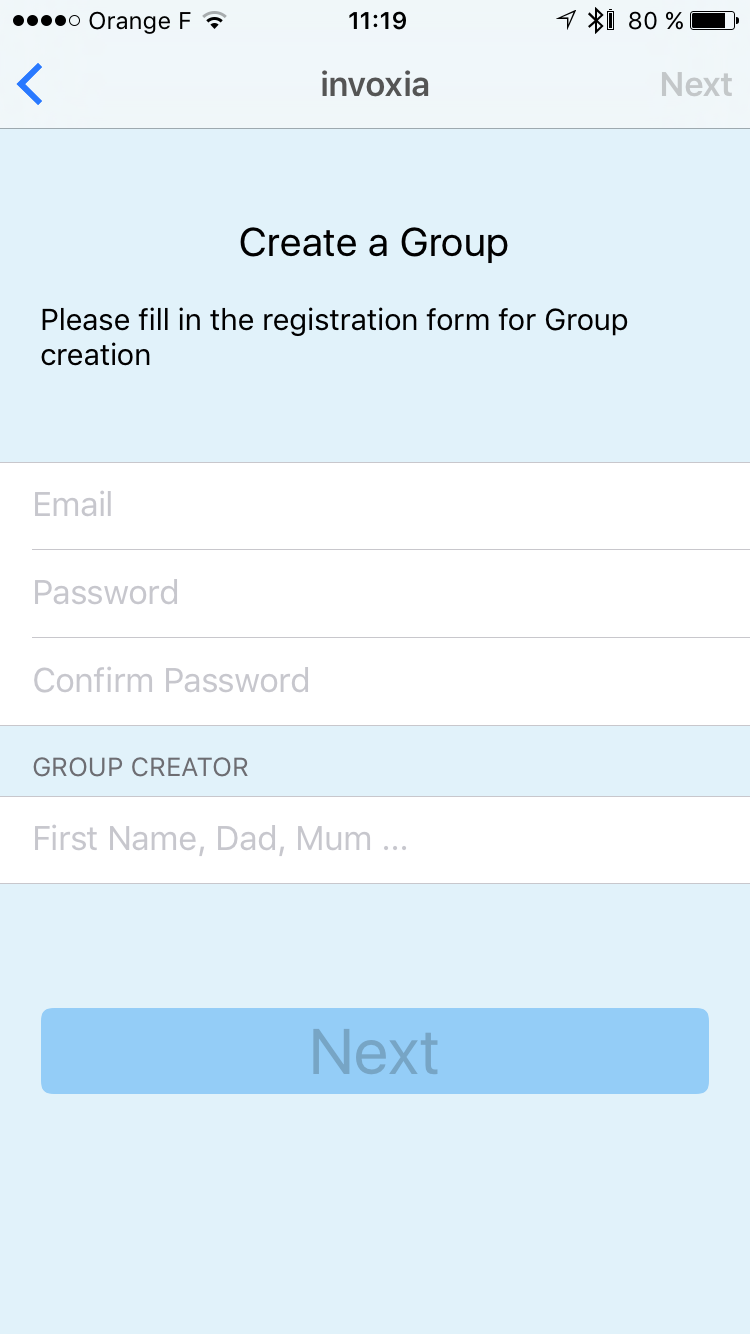Screen dimensions: 750x1334
Task: Tap the phone battery icon
Action: [x=713, y=21]
